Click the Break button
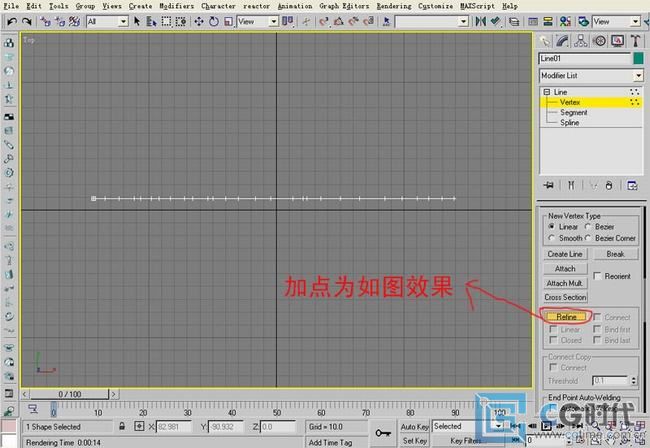 (x=616, y=254)
